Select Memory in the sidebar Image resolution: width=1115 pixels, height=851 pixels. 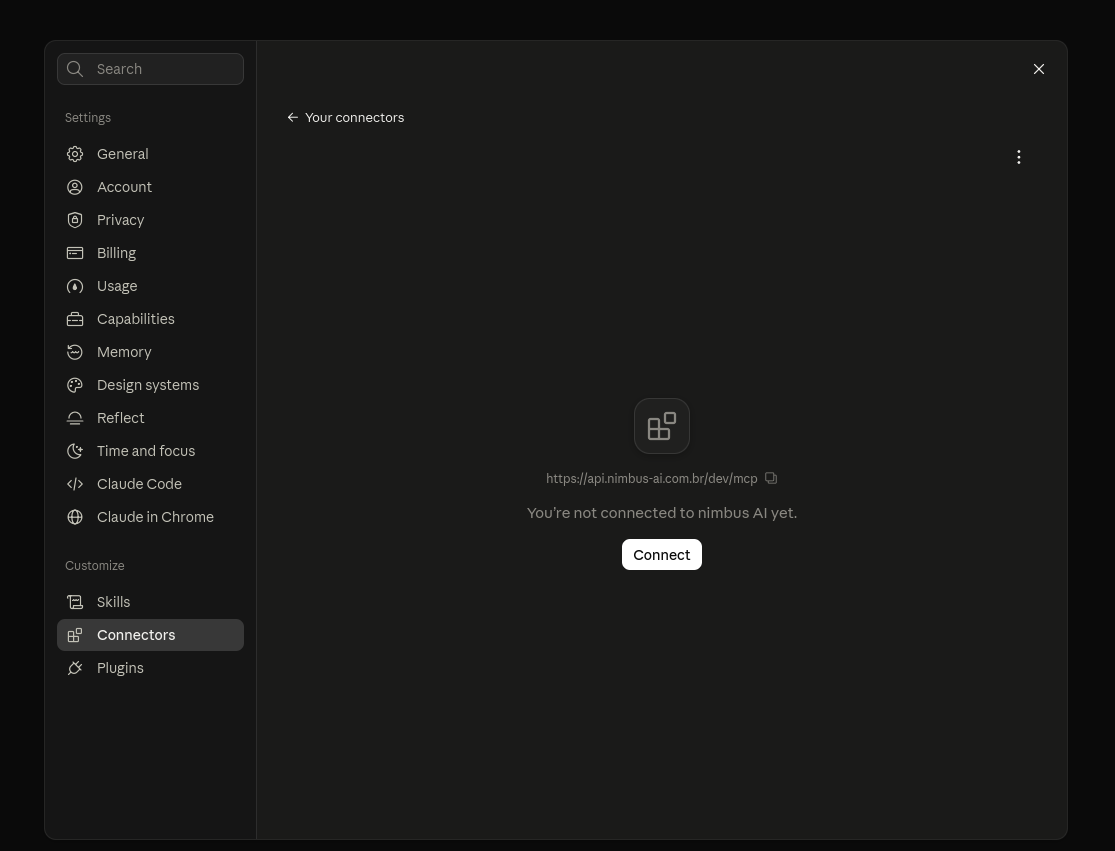[x=150, y=352]
